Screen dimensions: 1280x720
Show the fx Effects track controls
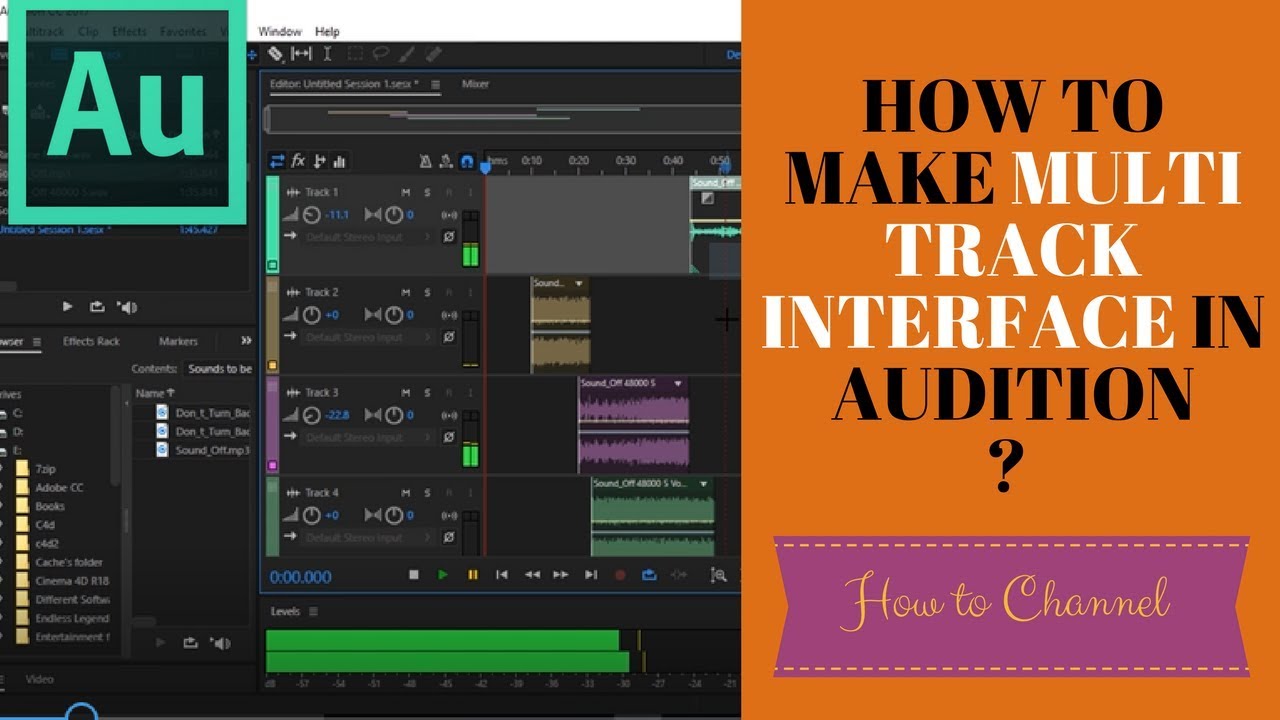pyautogui.click(x=298, y=161)
